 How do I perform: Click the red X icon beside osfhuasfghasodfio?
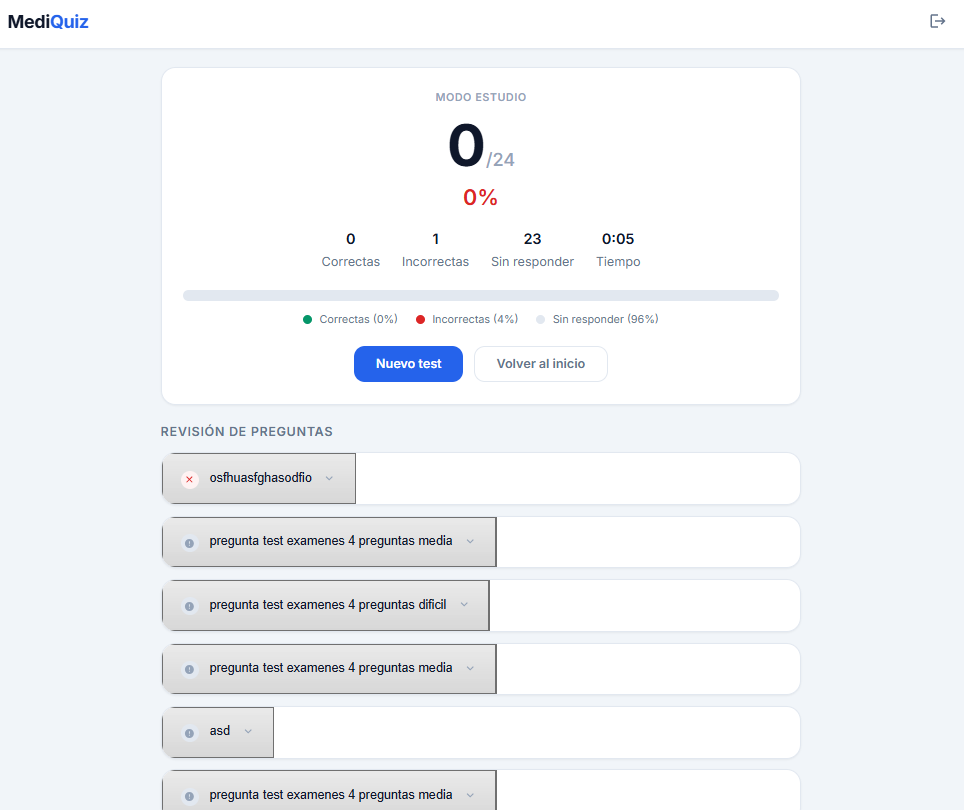click(189, 479)
